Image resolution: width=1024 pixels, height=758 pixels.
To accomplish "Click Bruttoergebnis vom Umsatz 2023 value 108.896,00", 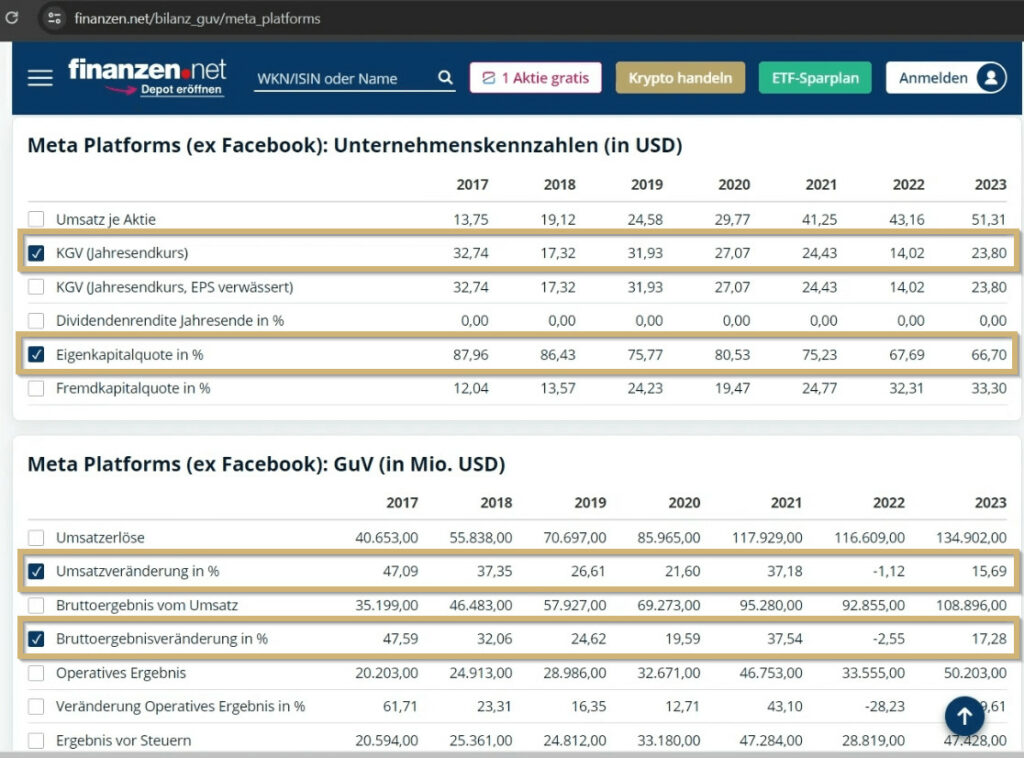I will coord(971,605).
